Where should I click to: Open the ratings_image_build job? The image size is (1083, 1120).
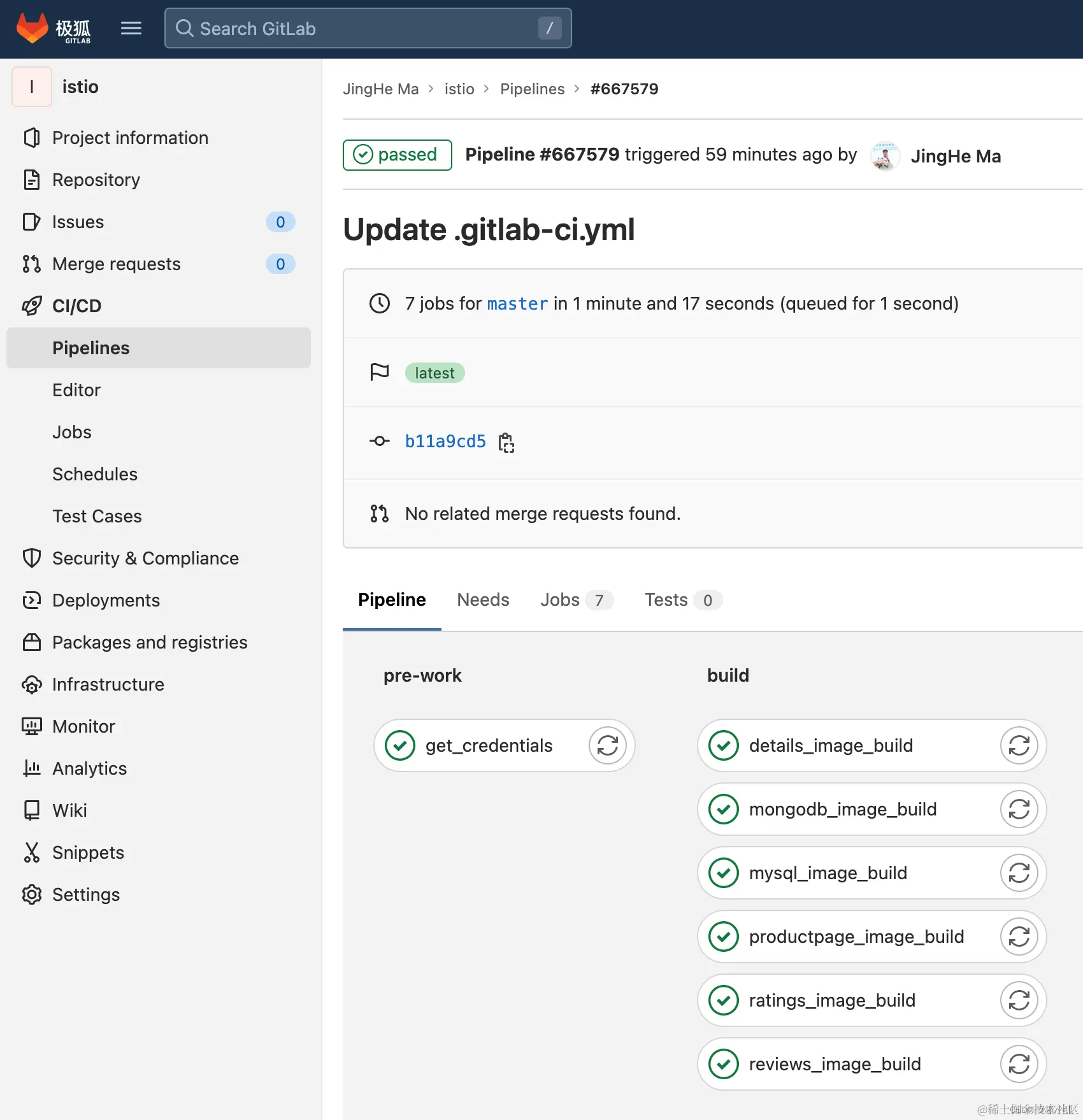832,1000
